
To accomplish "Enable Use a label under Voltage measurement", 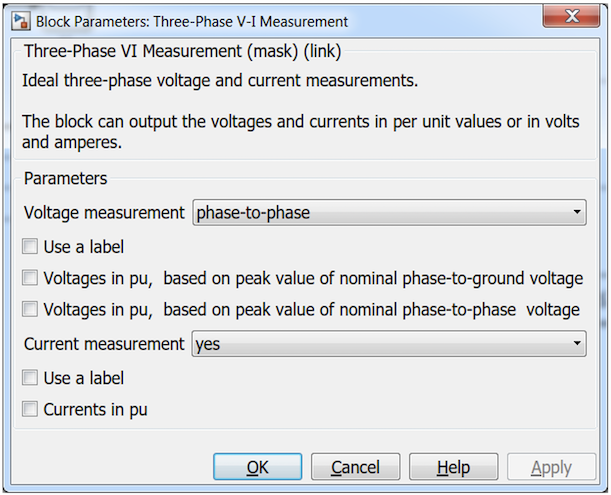I will (x=31, y=247).
